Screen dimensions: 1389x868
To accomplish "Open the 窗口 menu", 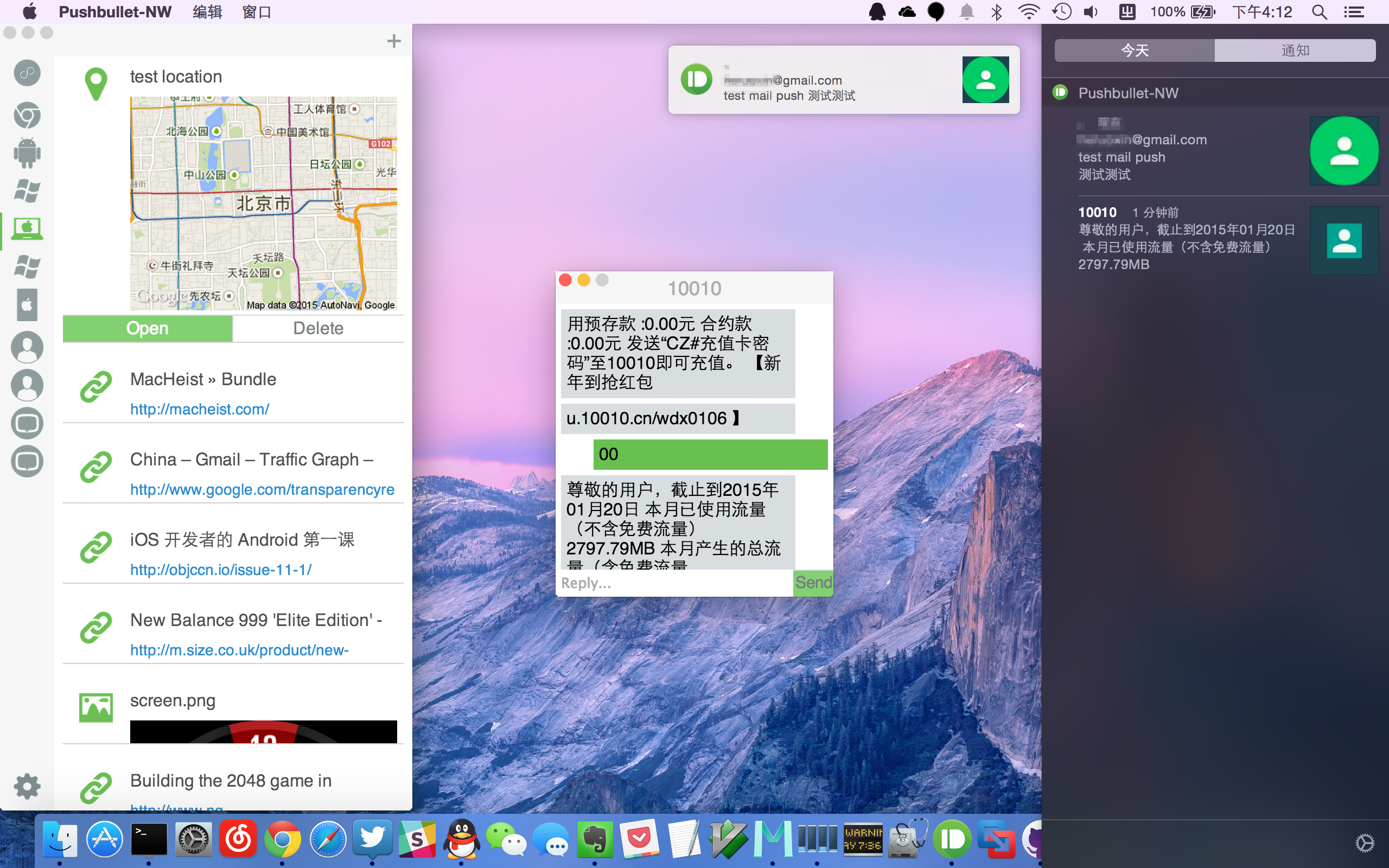I will (256, 12).
